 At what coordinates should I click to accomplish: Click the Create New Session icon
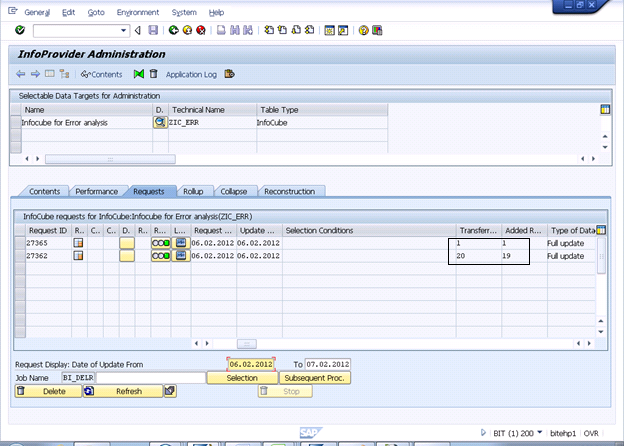coord(329,30)
